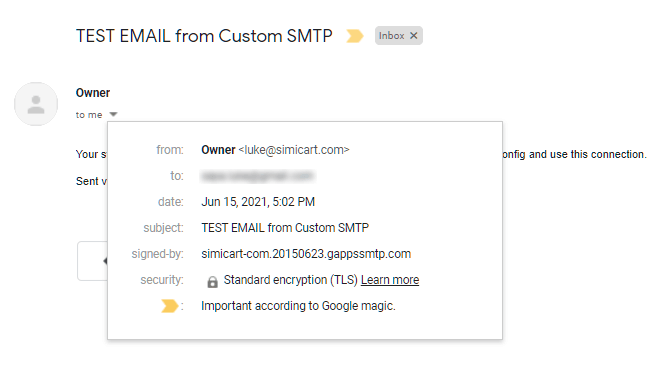Click the Inbox label chip

(392, 36)
